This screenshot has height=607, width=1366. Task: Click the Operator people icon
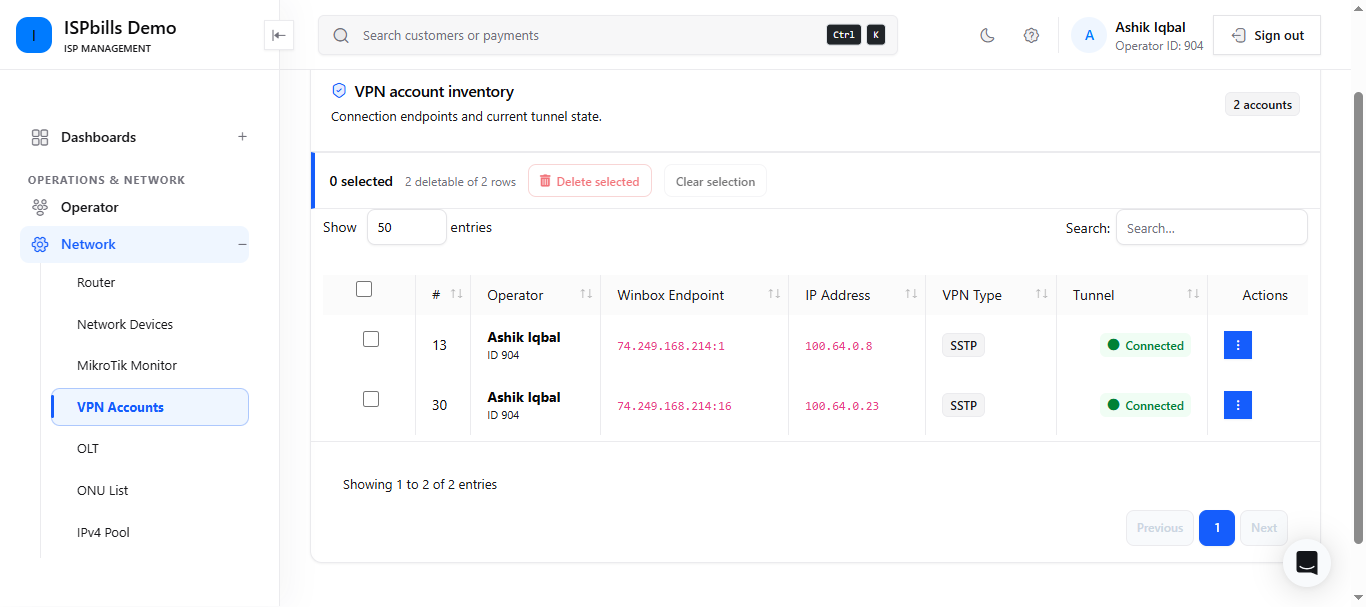[40, 207]
